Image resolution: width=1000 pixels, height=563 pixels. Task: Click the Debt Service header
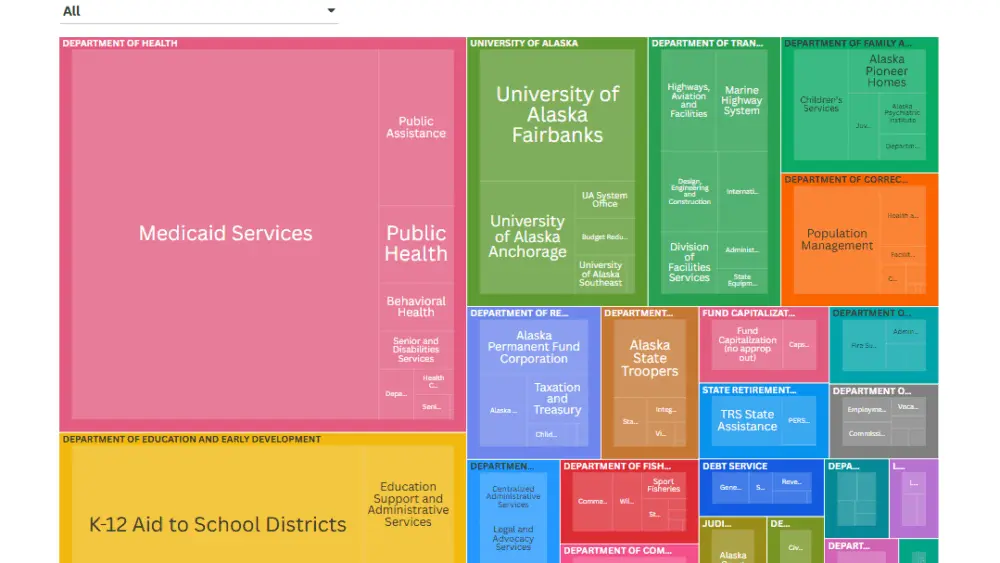[x=735, y=466]
